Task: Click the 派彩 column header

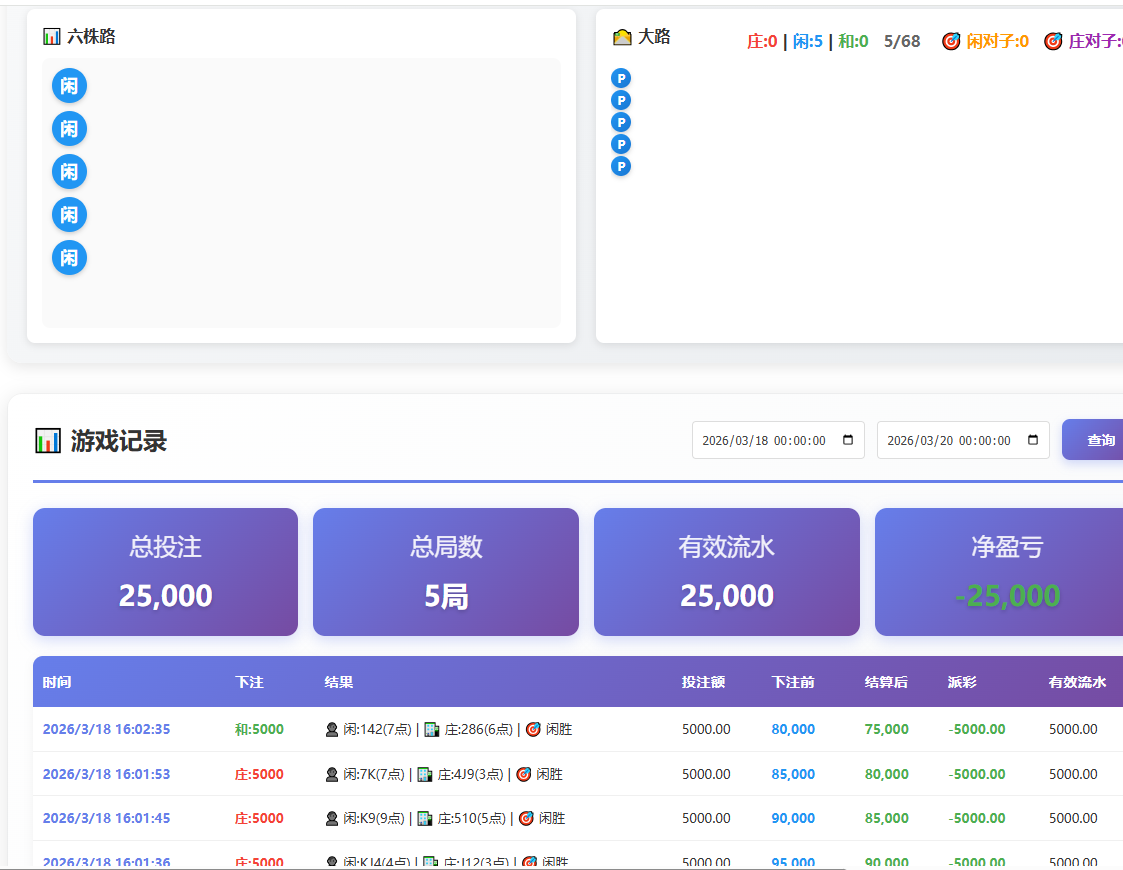Action: click(x=962, y=682)
